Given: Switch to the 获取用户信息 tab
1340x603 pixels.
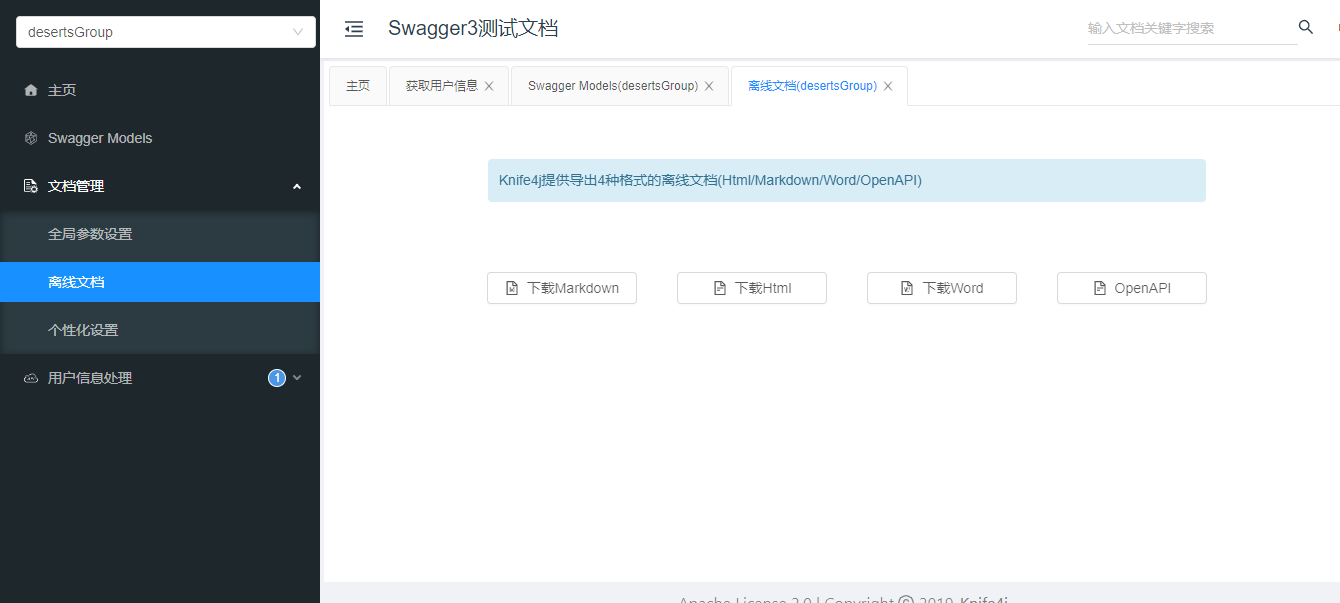Looking at the screenshot, I should pos(442,86).
